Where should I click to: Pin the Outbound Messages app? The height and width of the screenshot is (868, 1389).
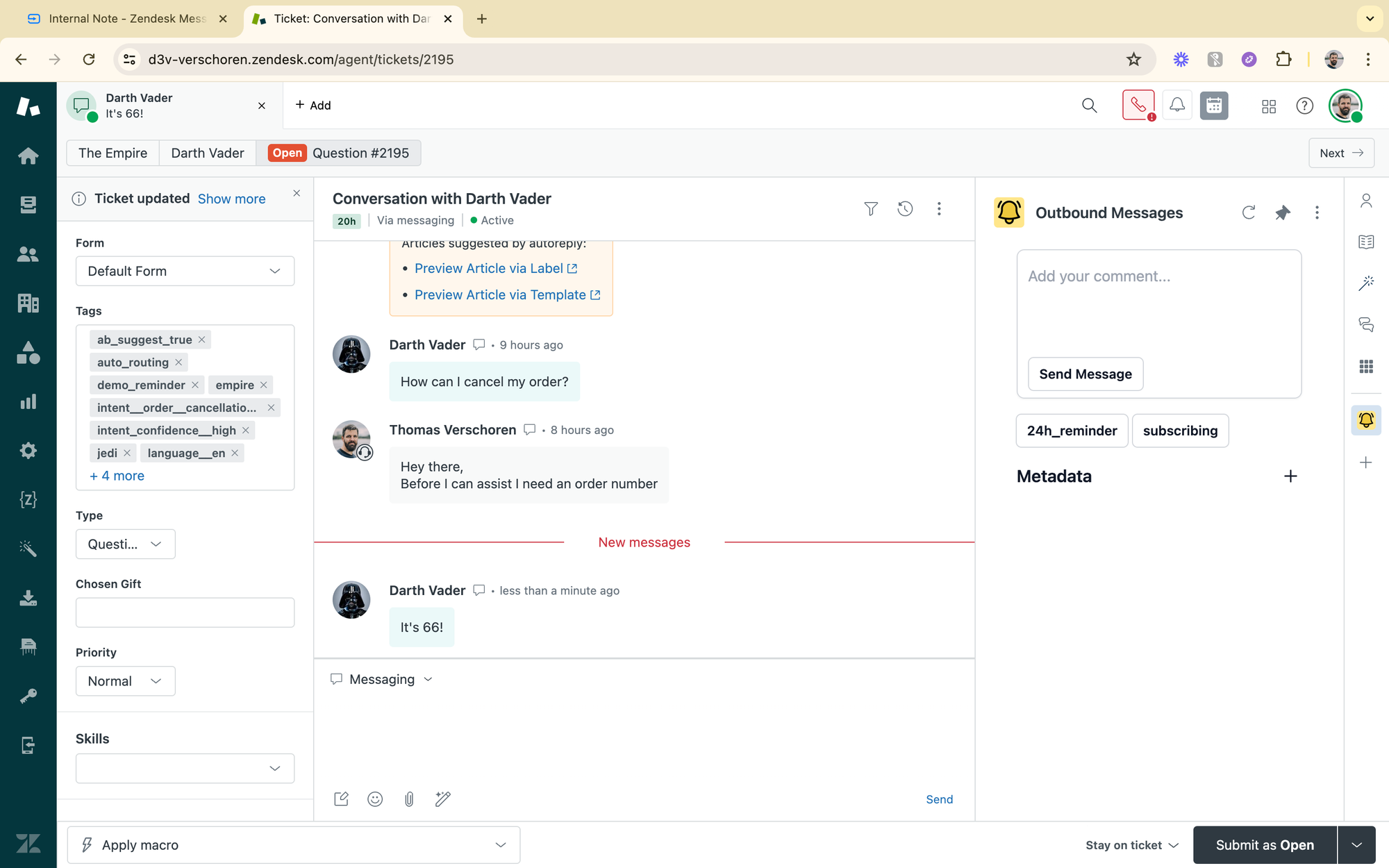1283,212
